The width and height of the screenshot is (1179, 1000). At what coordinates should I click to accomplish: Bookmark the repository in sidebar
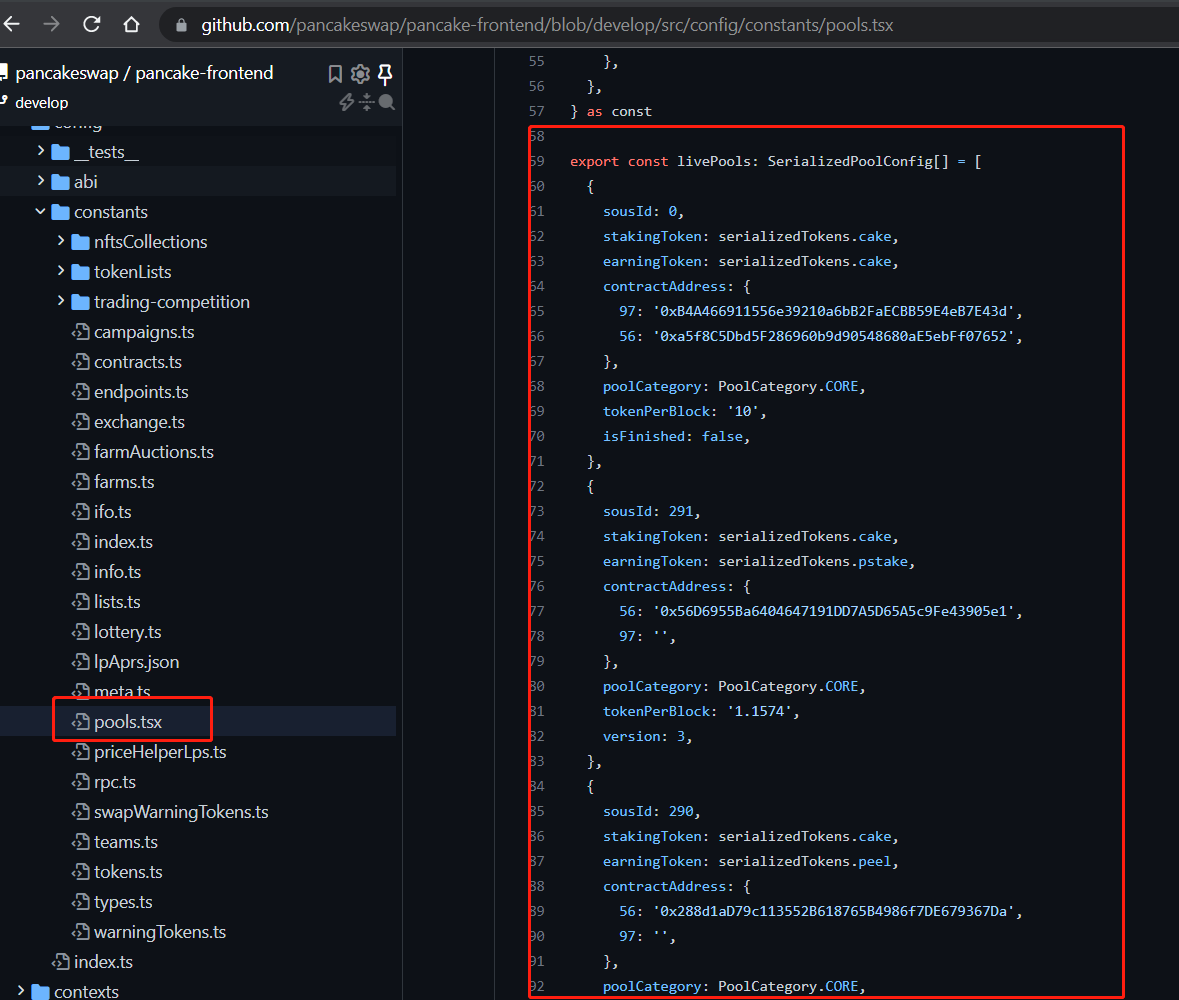click(335, 74)
